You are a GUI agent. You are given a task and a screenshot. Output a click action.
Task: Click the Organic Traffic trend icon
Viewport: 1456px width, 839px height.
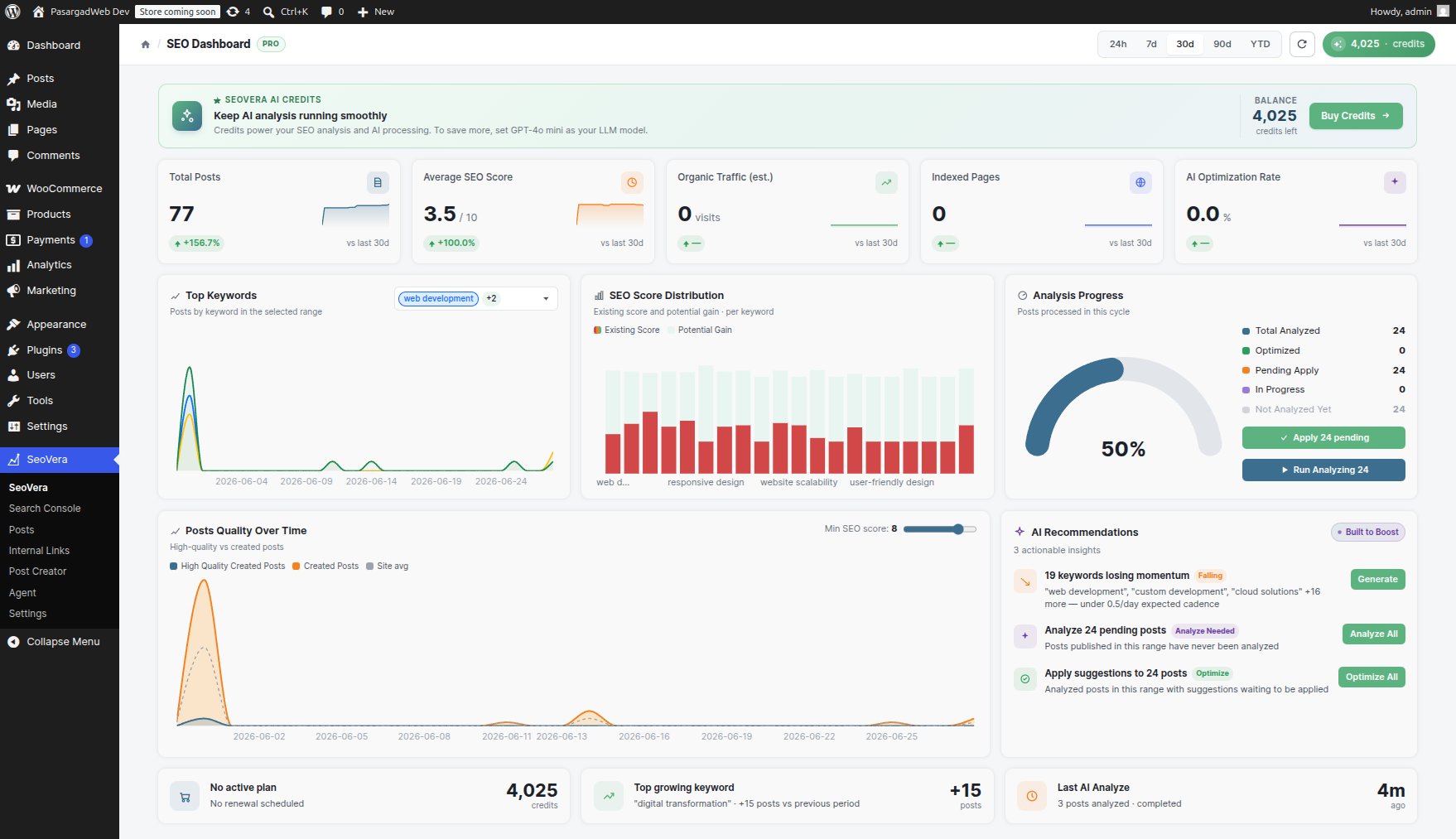tap(886, 182)
